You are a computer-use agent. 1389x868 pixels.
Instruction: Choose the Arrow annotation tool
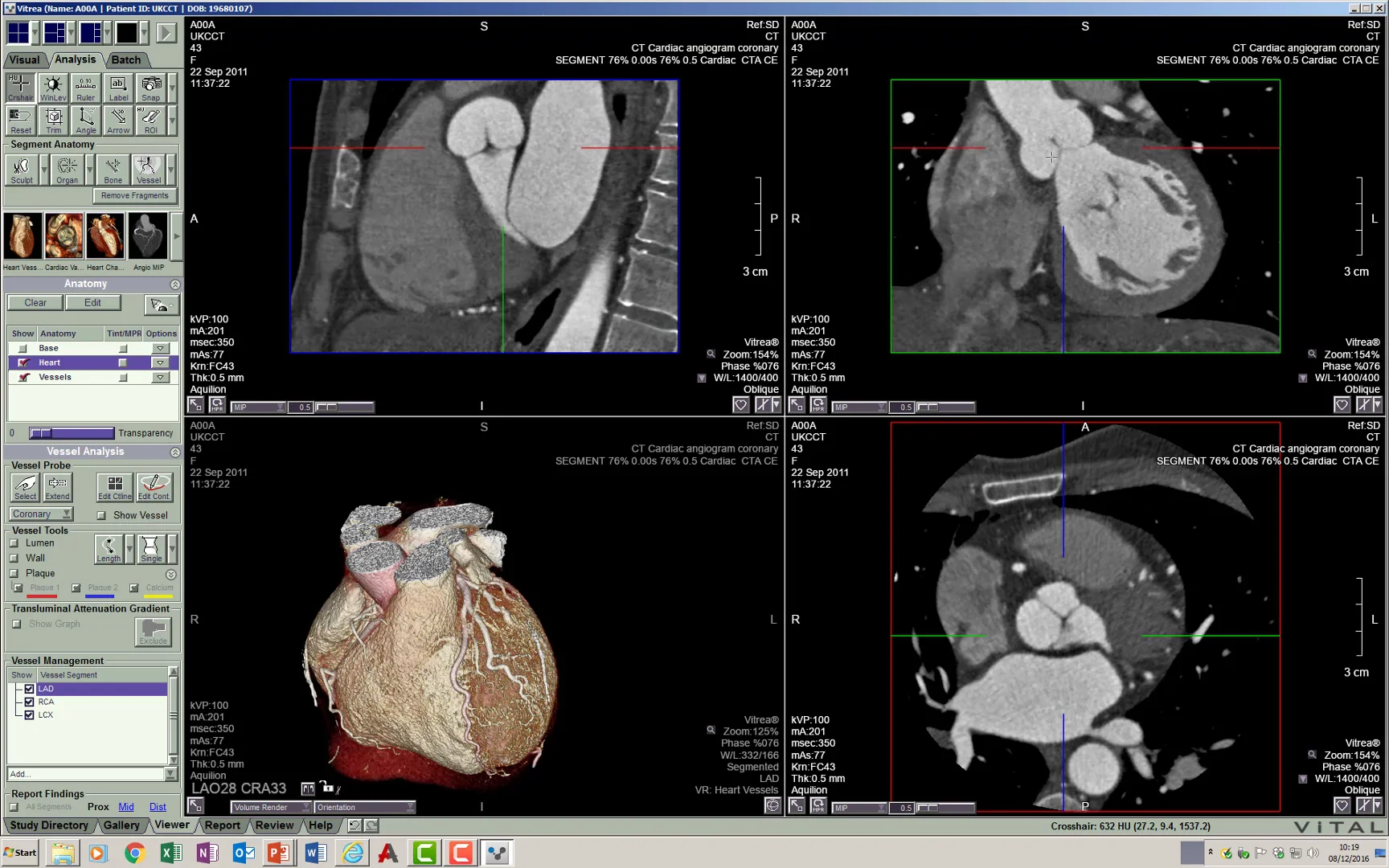click(x=118, y=121)
